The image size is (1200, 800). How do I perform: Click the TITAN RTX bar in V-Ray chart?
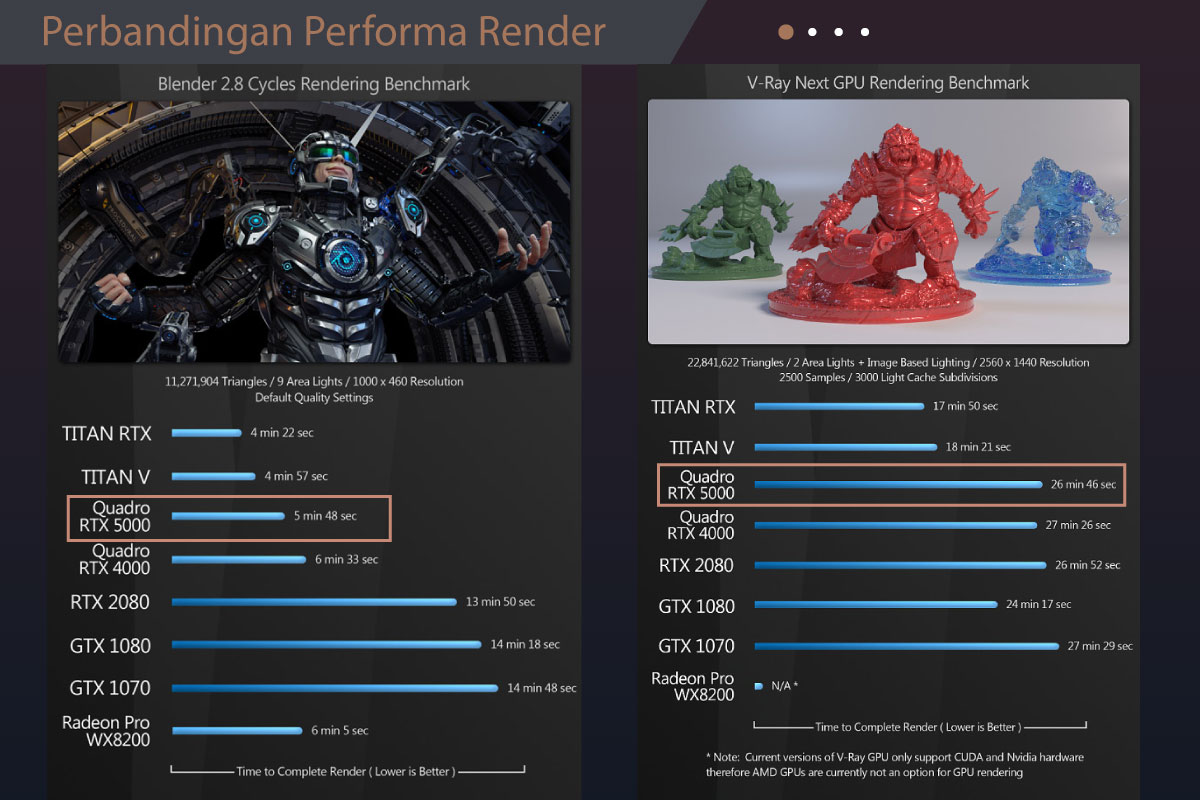point(839,406)
